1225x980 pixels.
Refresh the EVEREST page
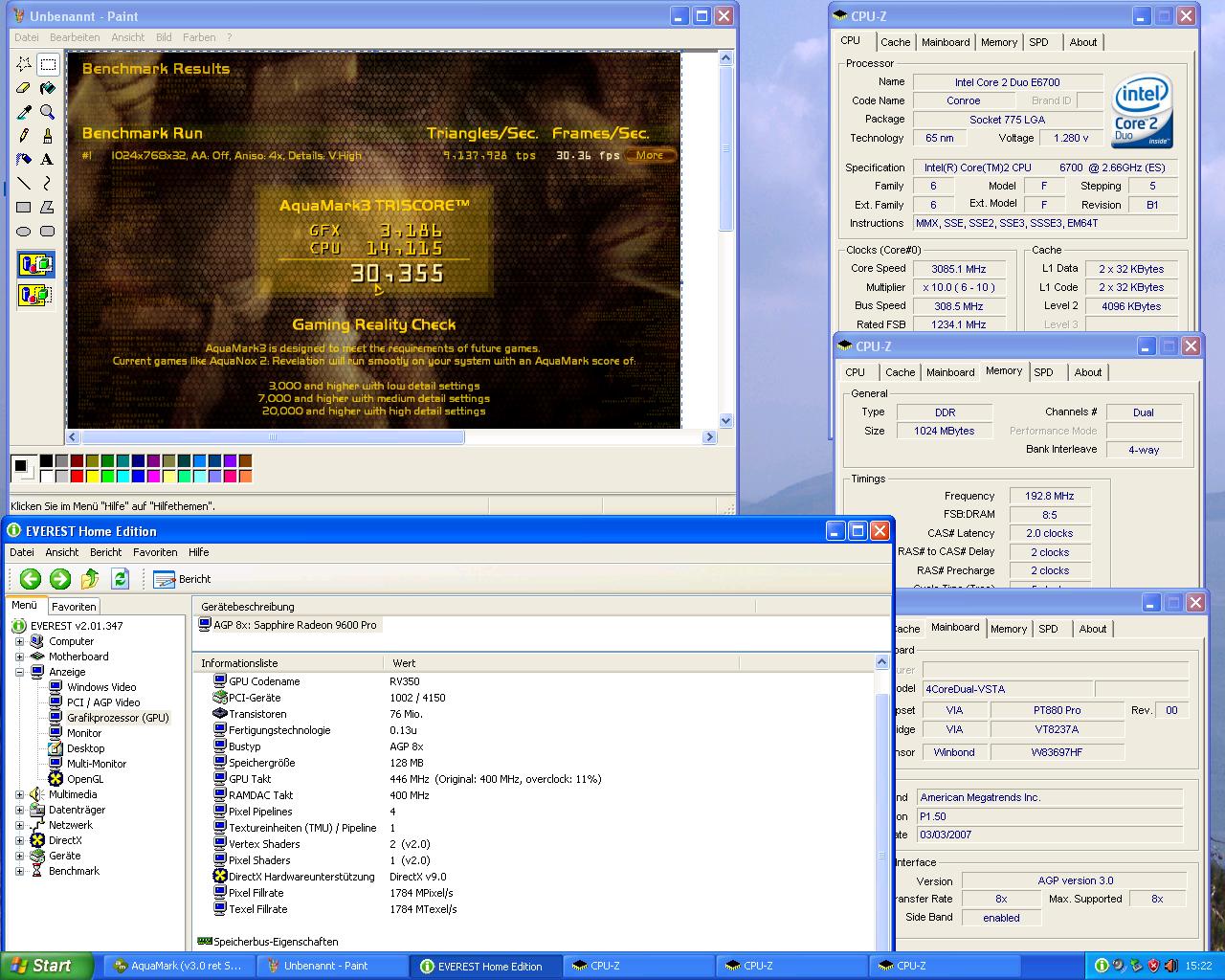(x=120, y=578)
